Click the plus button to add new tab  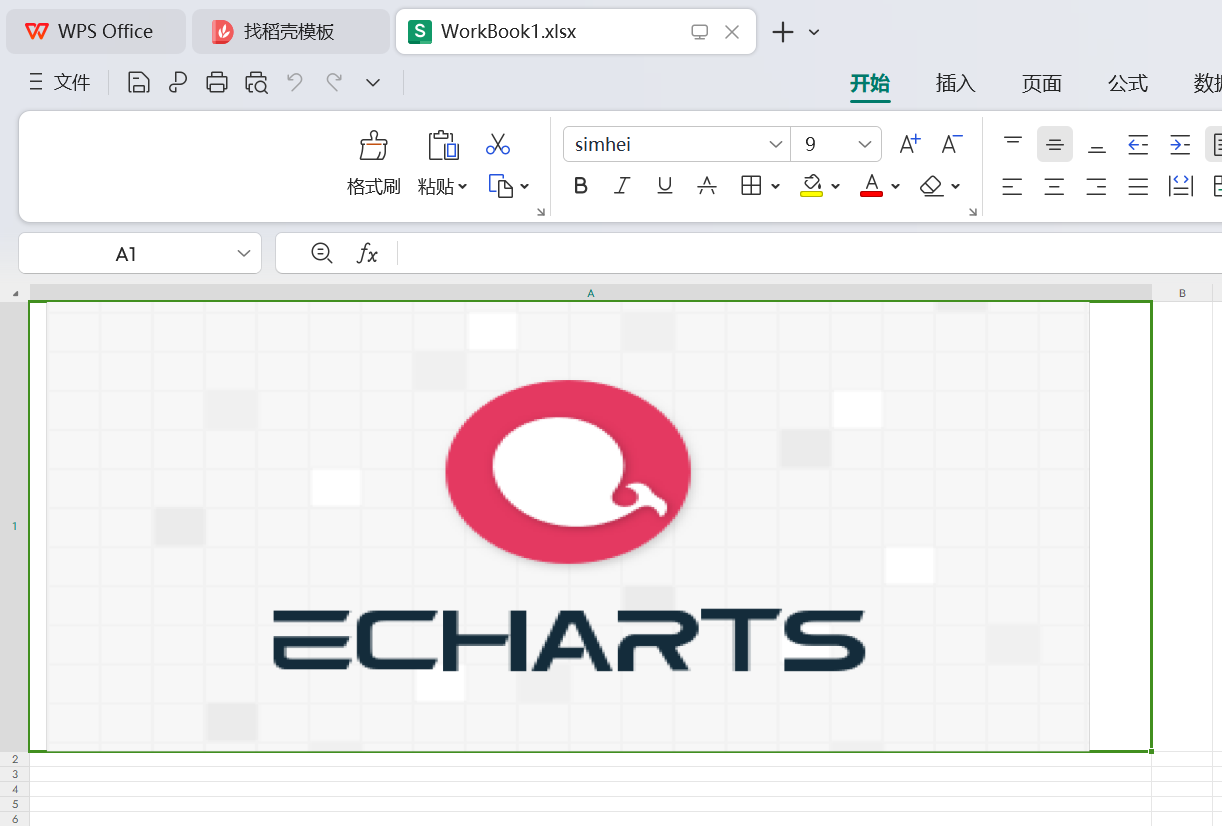click(783, 32)
